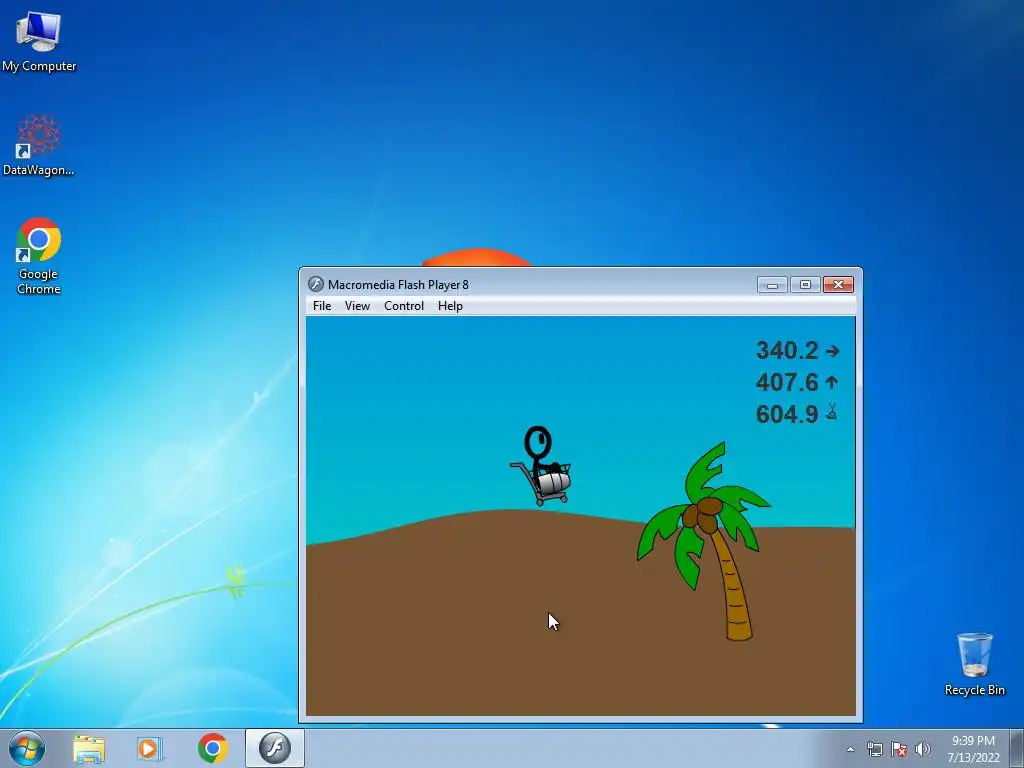Open Windows Media Player from the taskbar
Screen dimensions: 1024x768
150,748
